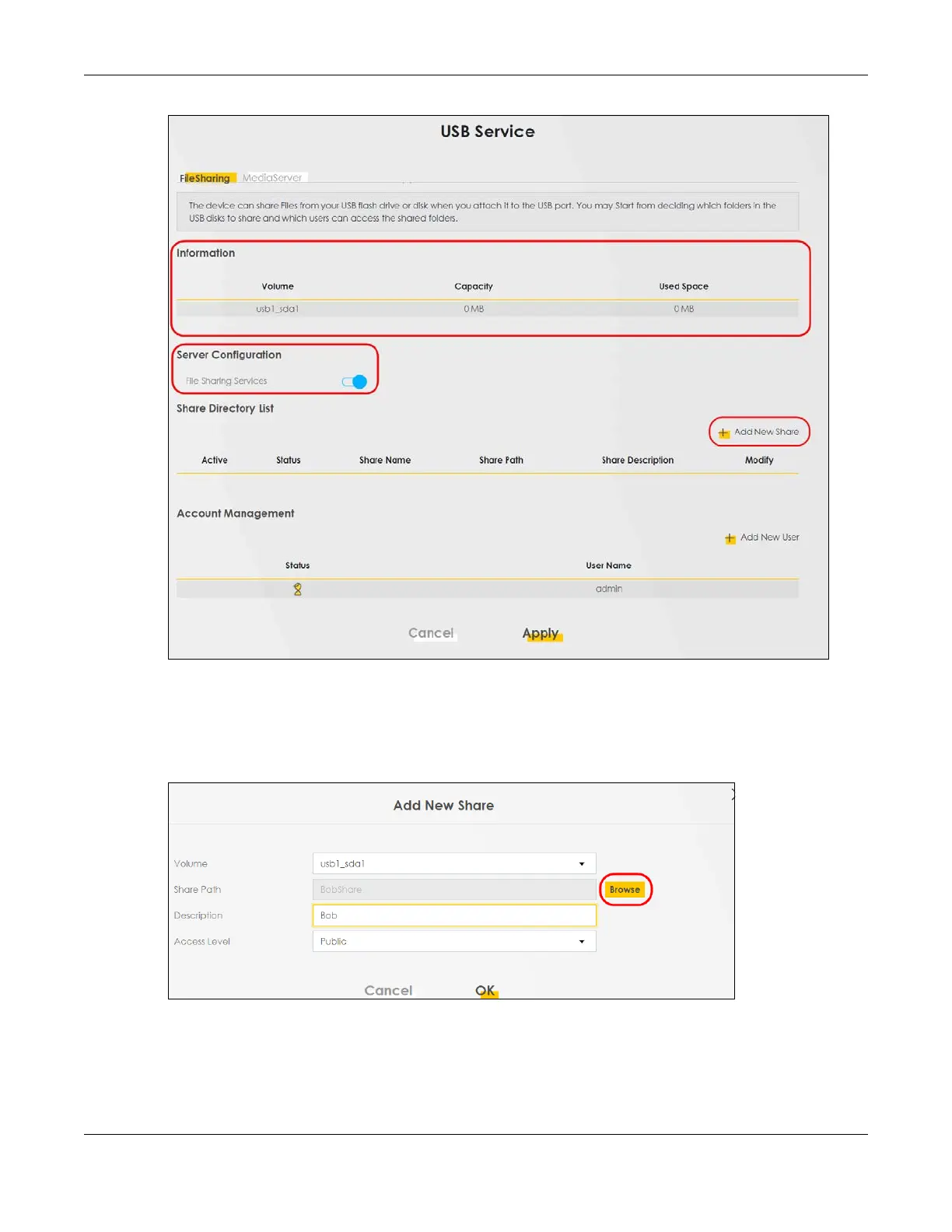
Task: Click the admin account status icon
Action: (298, 590)
